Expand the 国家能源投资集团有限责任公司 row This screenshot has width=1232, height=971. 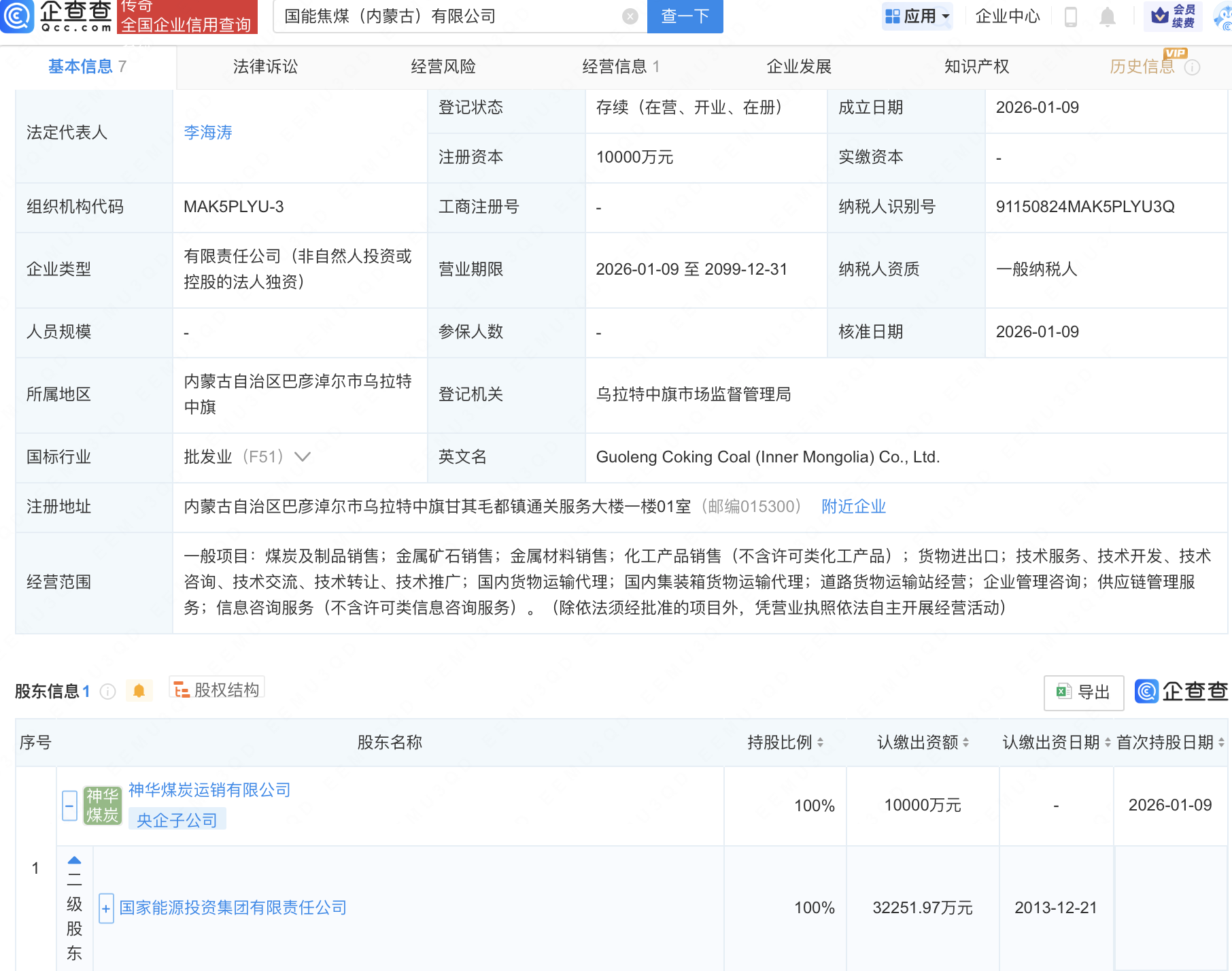(x=106, y=908)
